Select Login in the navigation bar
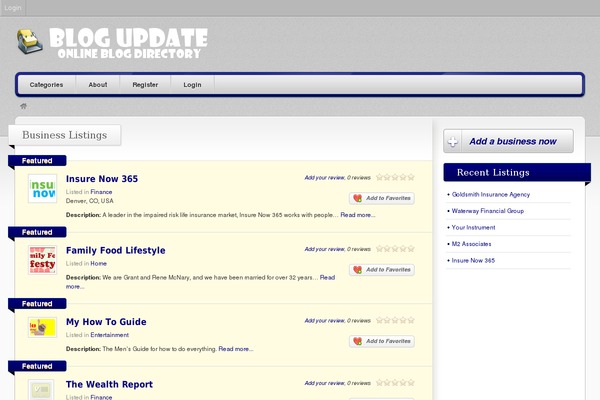 [192, 85]
